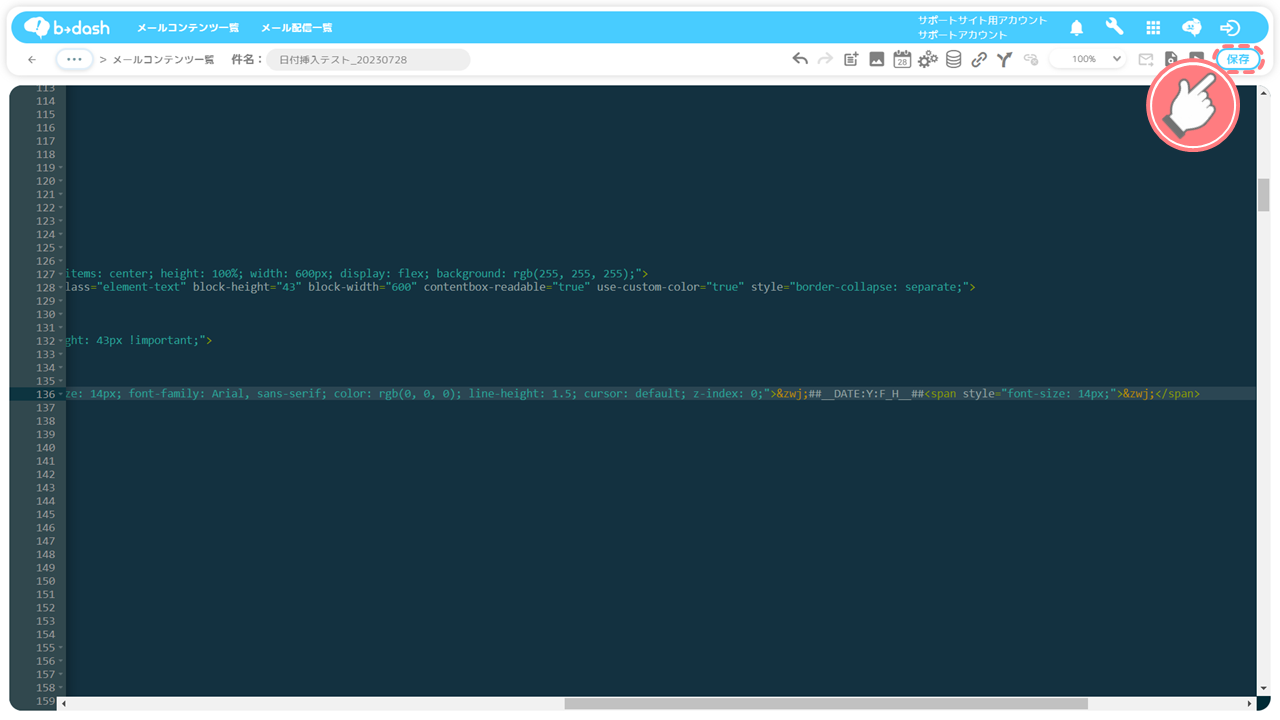The width and height of the screenshot is (1280, 720).
Task: Click the branching arrow icon
Action: pos(1004,59)
